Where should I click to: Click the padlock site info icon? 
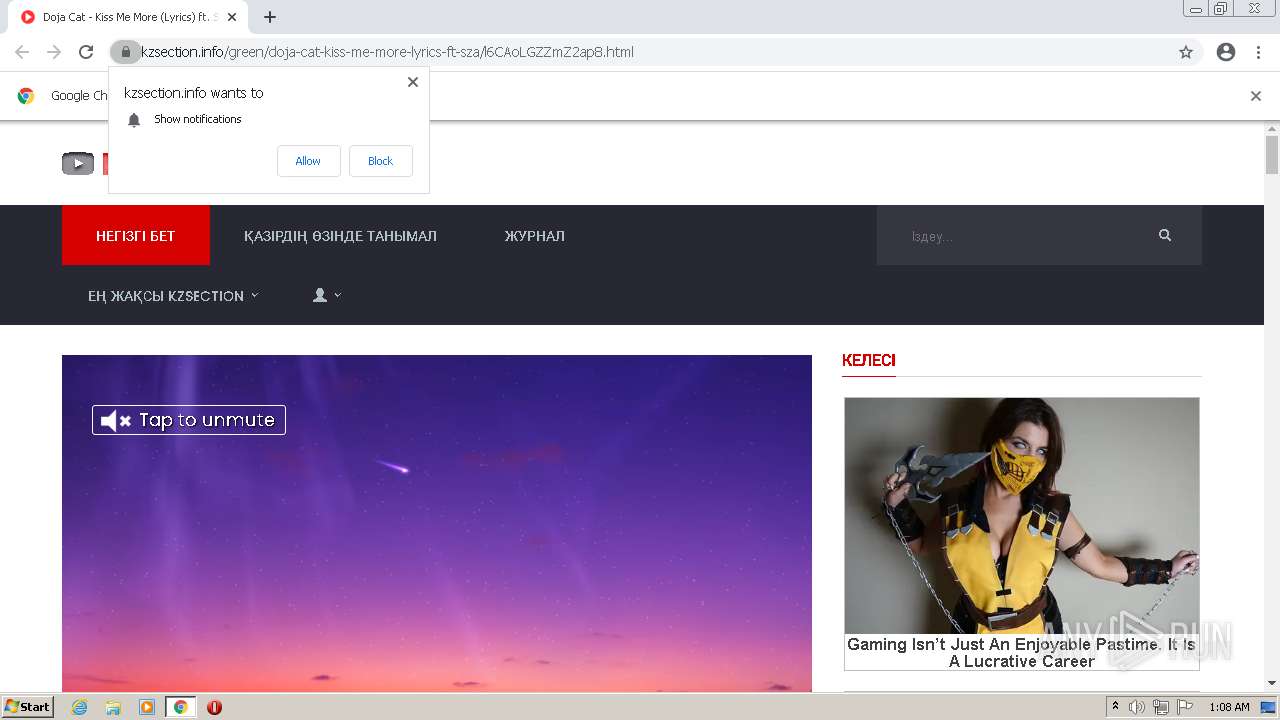coord(125,52)
